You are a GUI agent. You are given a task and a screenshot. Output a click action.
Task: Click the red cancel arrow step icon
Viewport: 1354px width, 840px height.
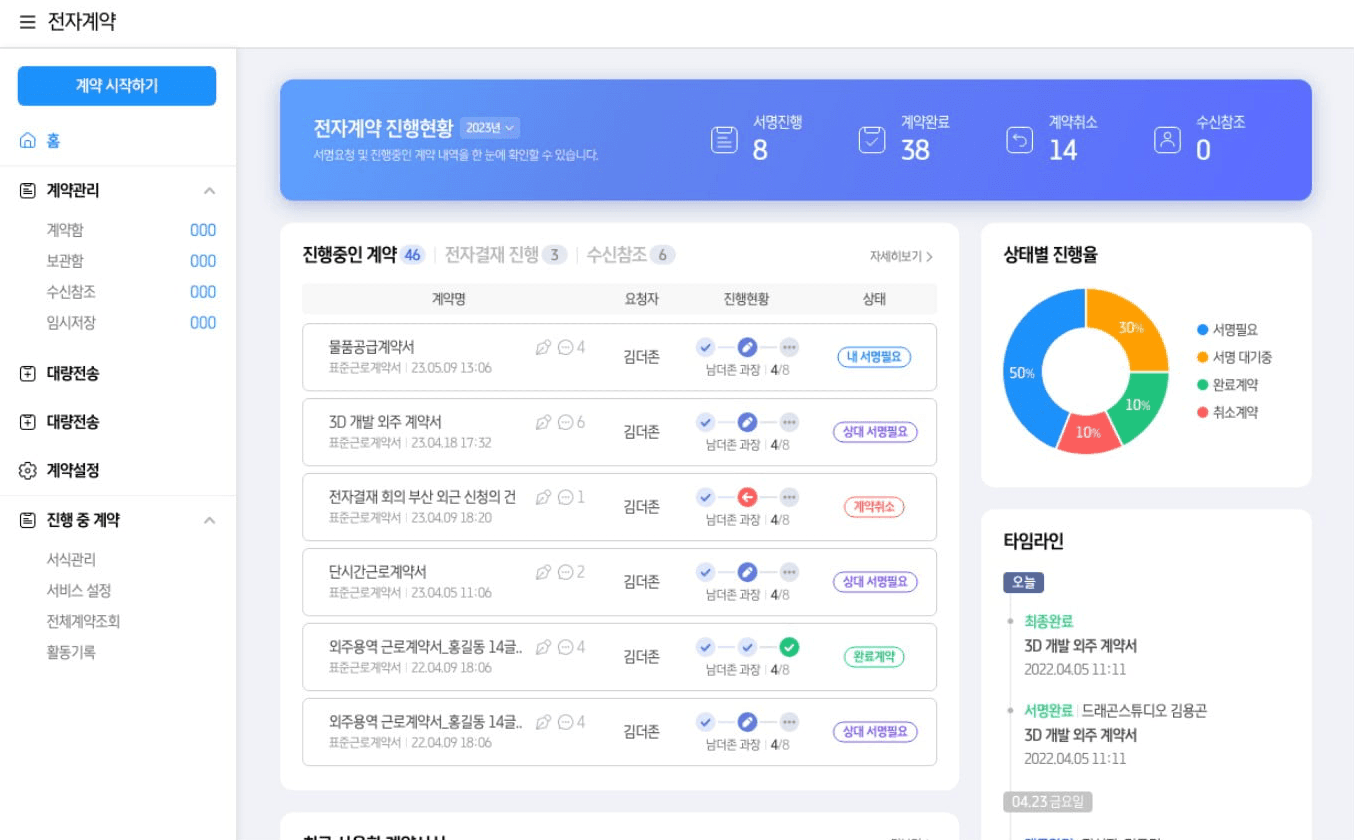tap(747, 497)
